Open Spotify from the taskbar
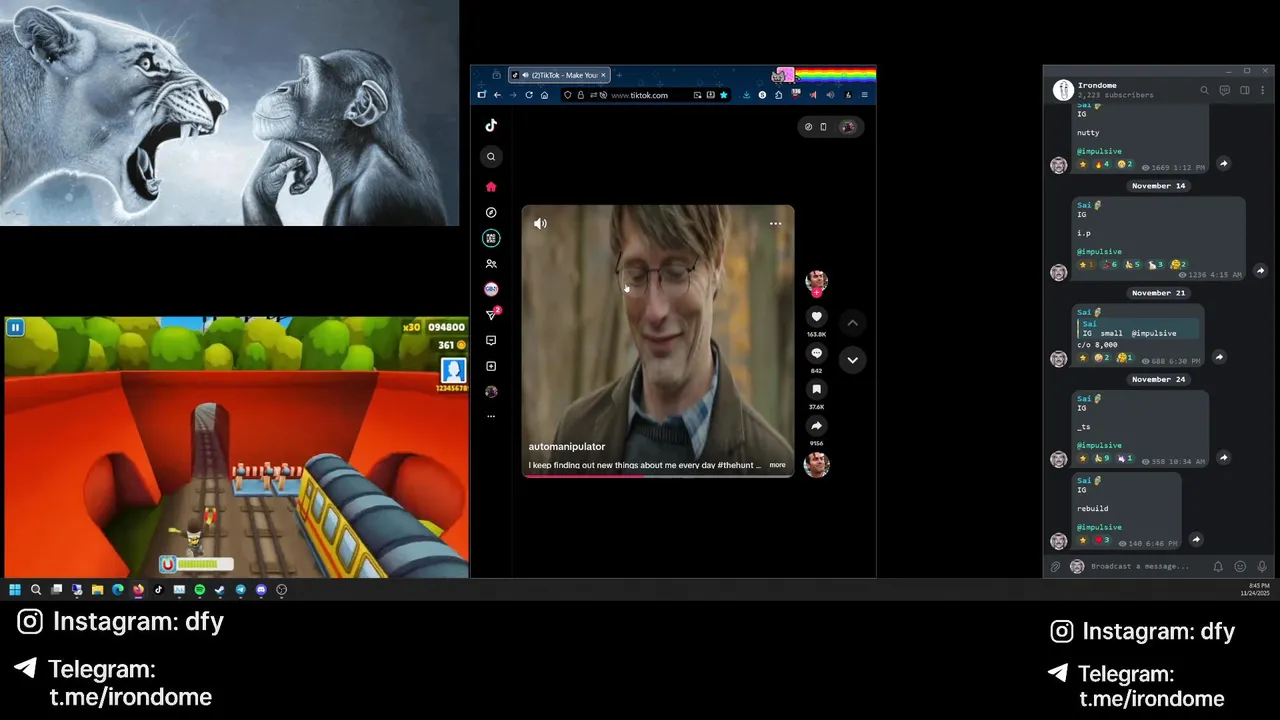Screen dimensions: 1280x720 click(199, 590)
